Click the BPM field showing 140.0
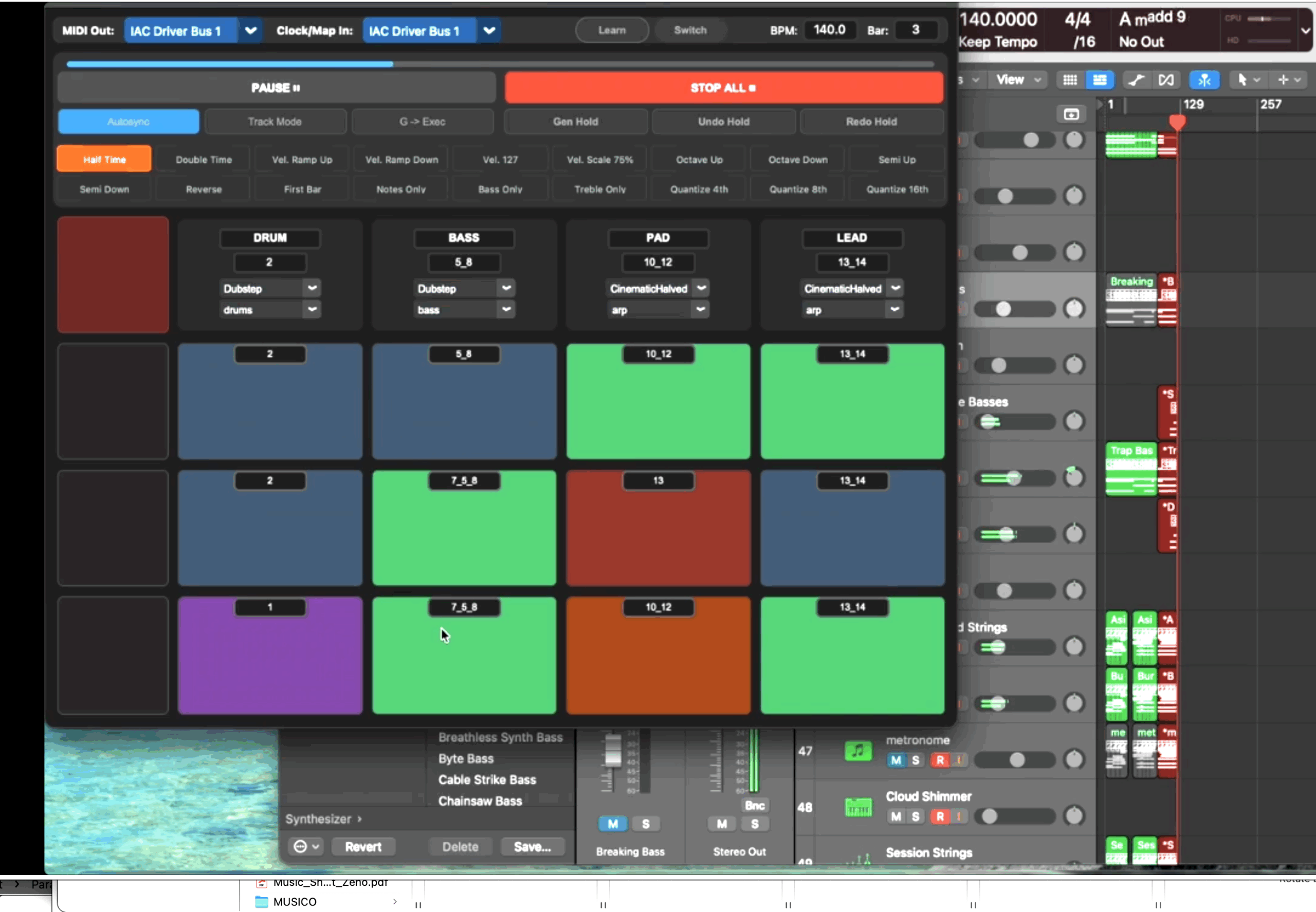 point(830,30)
